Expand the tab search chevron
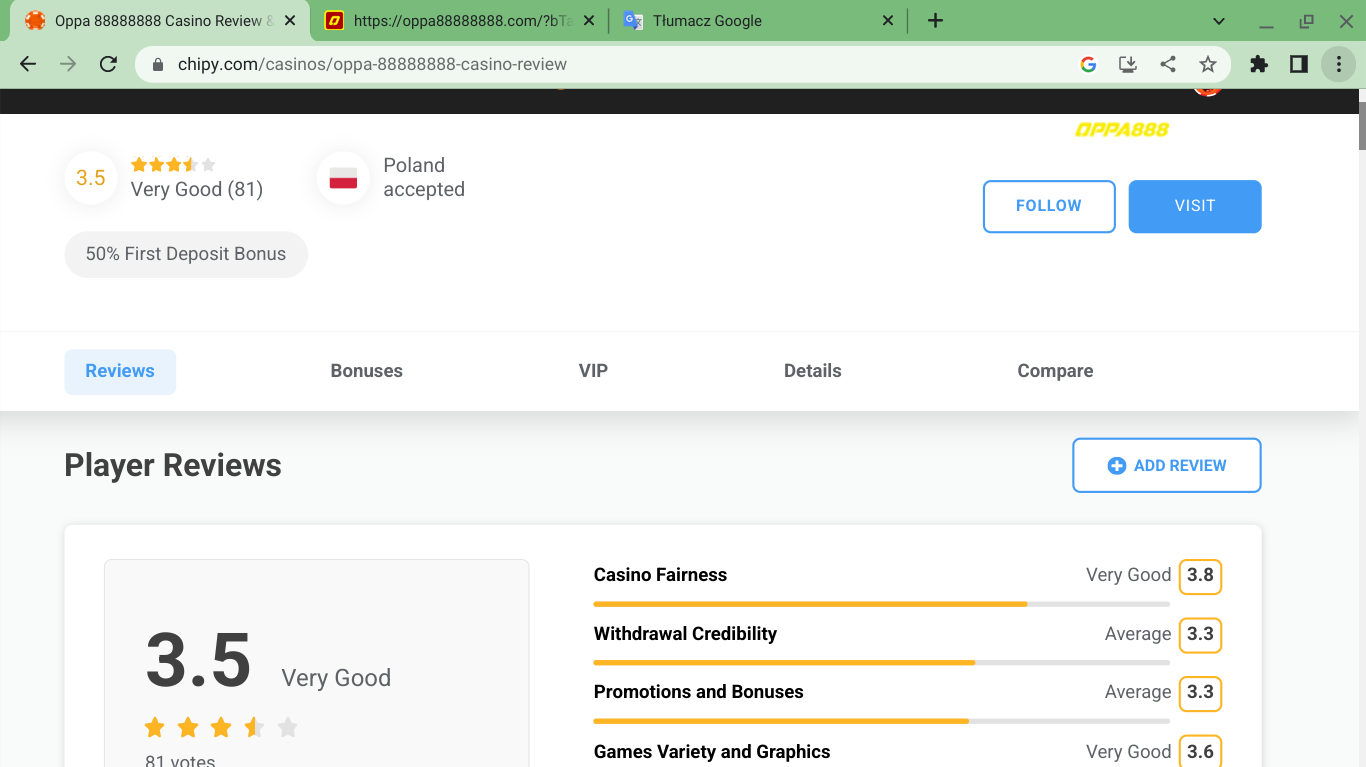The image size is (1366, 767). coord(1218,21)
